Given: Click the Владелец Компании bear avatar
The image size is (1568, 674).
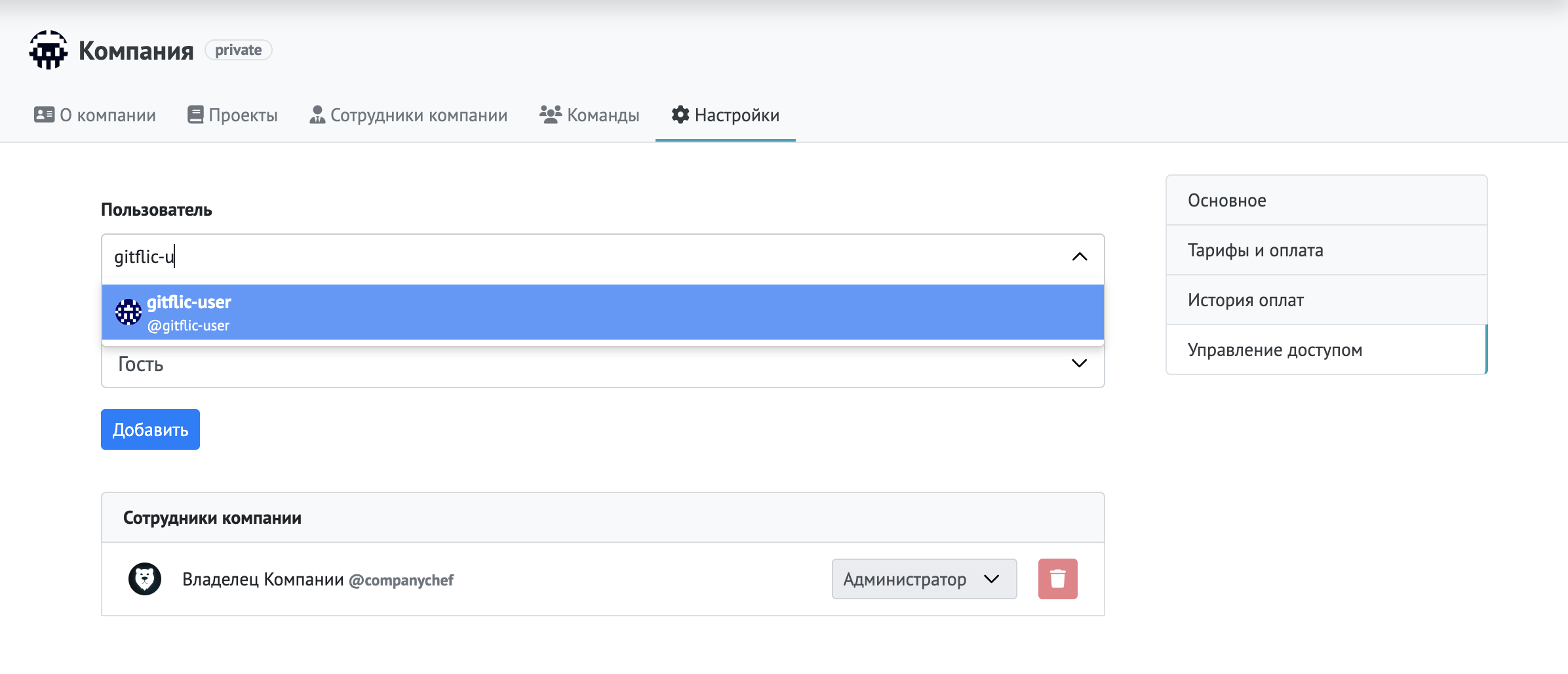Looking at the screenshot, I should point(145,579).
